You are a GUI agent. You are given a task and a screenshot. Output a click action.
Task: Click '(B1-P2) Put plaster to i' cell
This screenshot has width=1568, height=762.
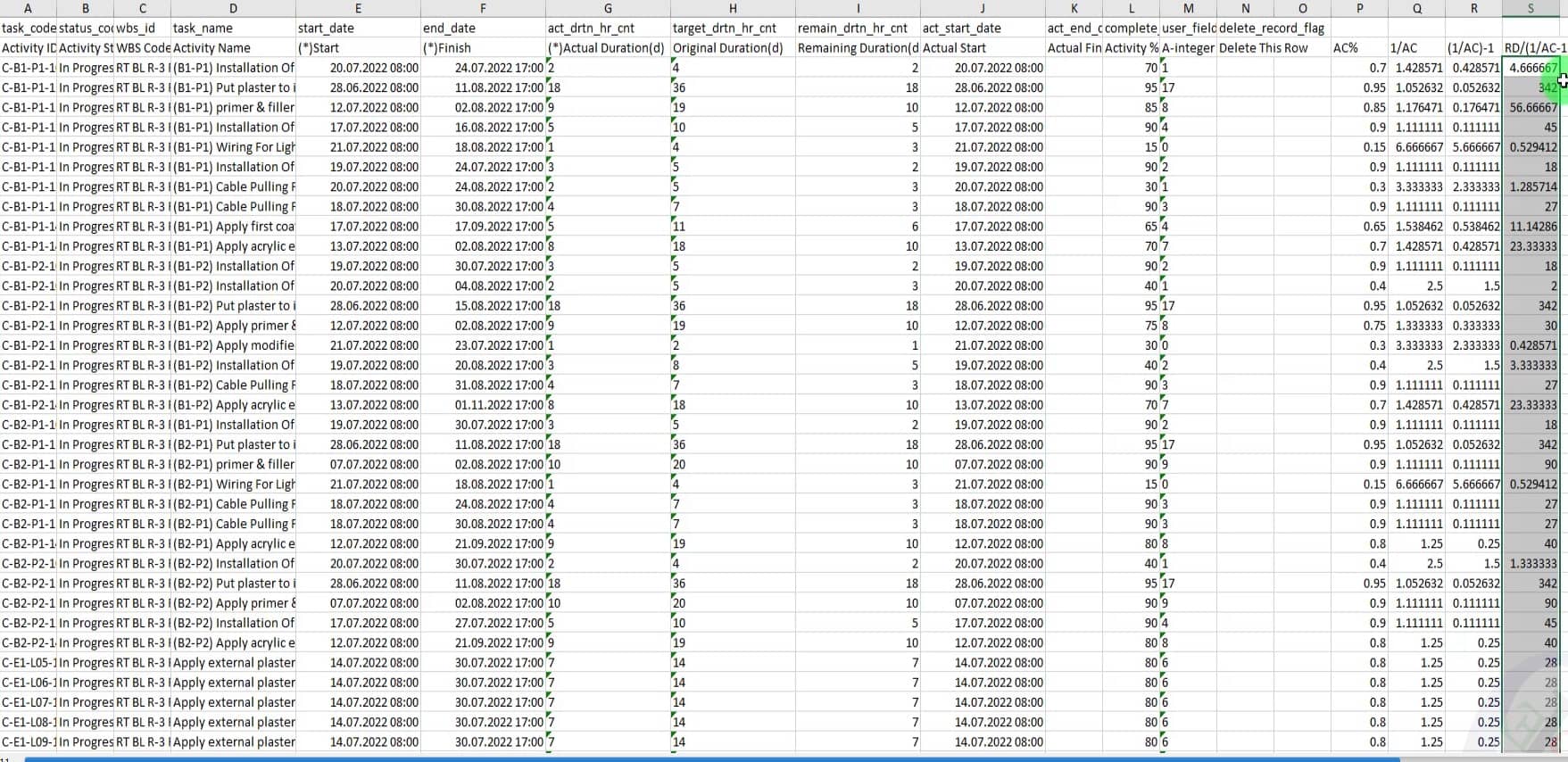point(233,306)
